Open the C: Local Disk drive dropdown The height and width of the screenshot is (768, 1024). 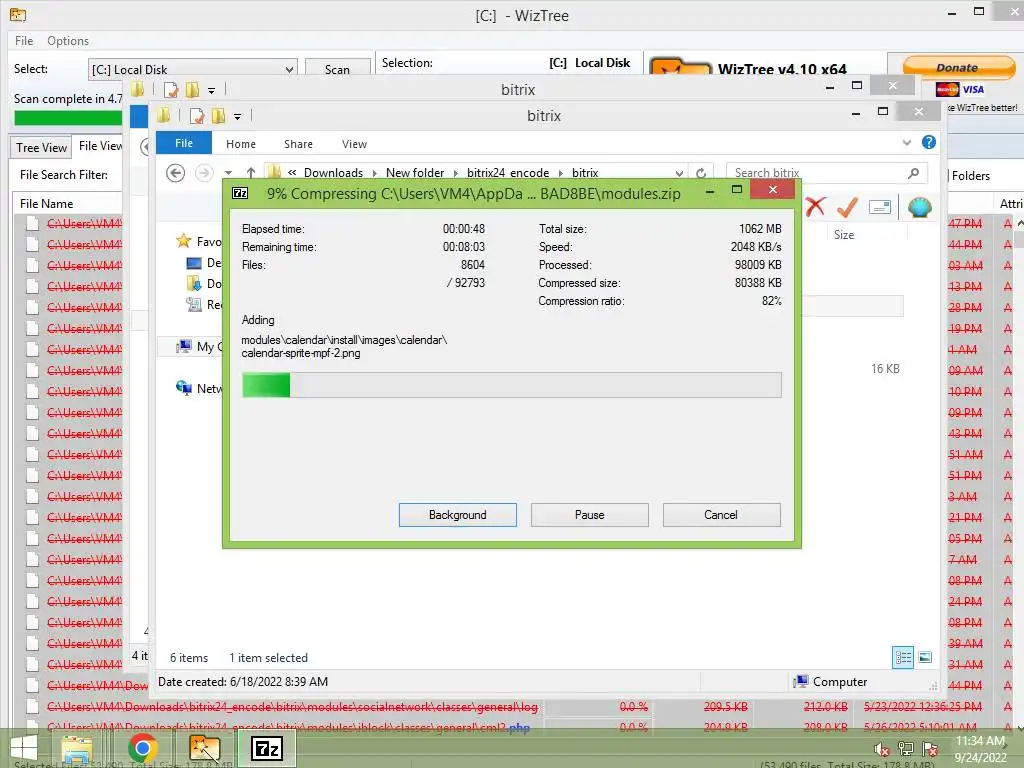pos(289,69)
